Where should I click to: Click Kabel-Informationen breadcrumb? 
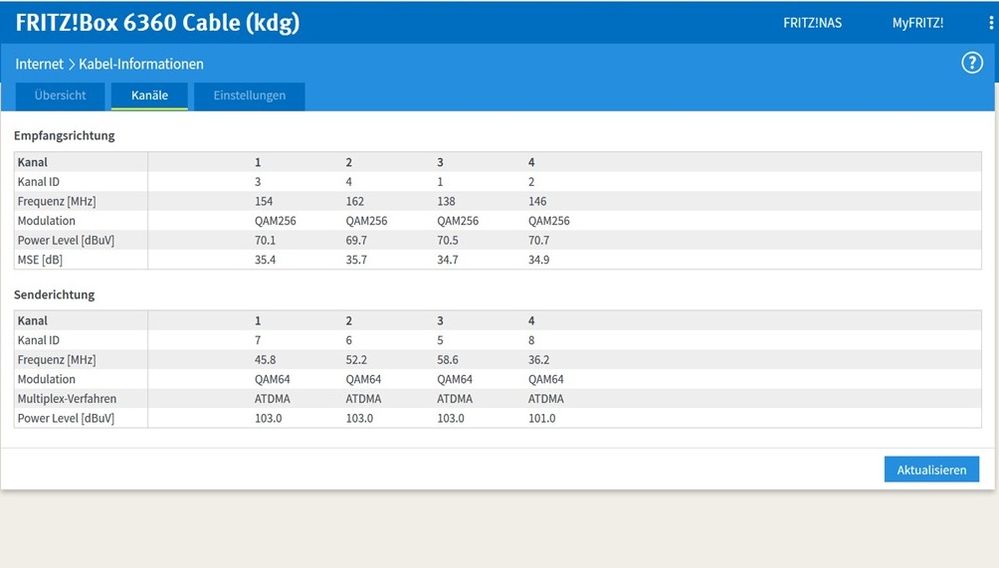[141, 64]
